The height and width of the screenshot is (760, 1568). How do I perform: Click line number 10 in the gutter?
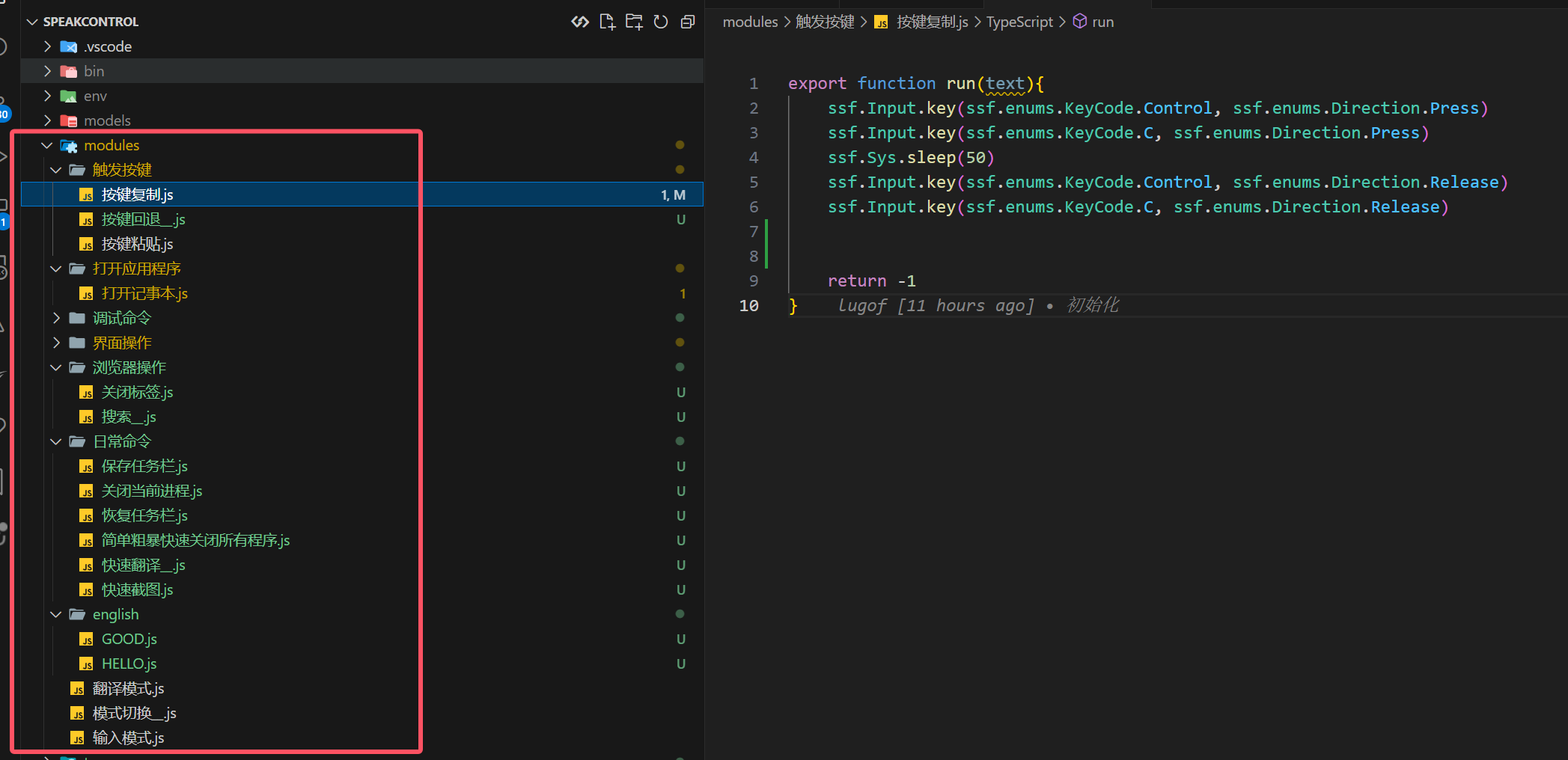pos(748,305)
